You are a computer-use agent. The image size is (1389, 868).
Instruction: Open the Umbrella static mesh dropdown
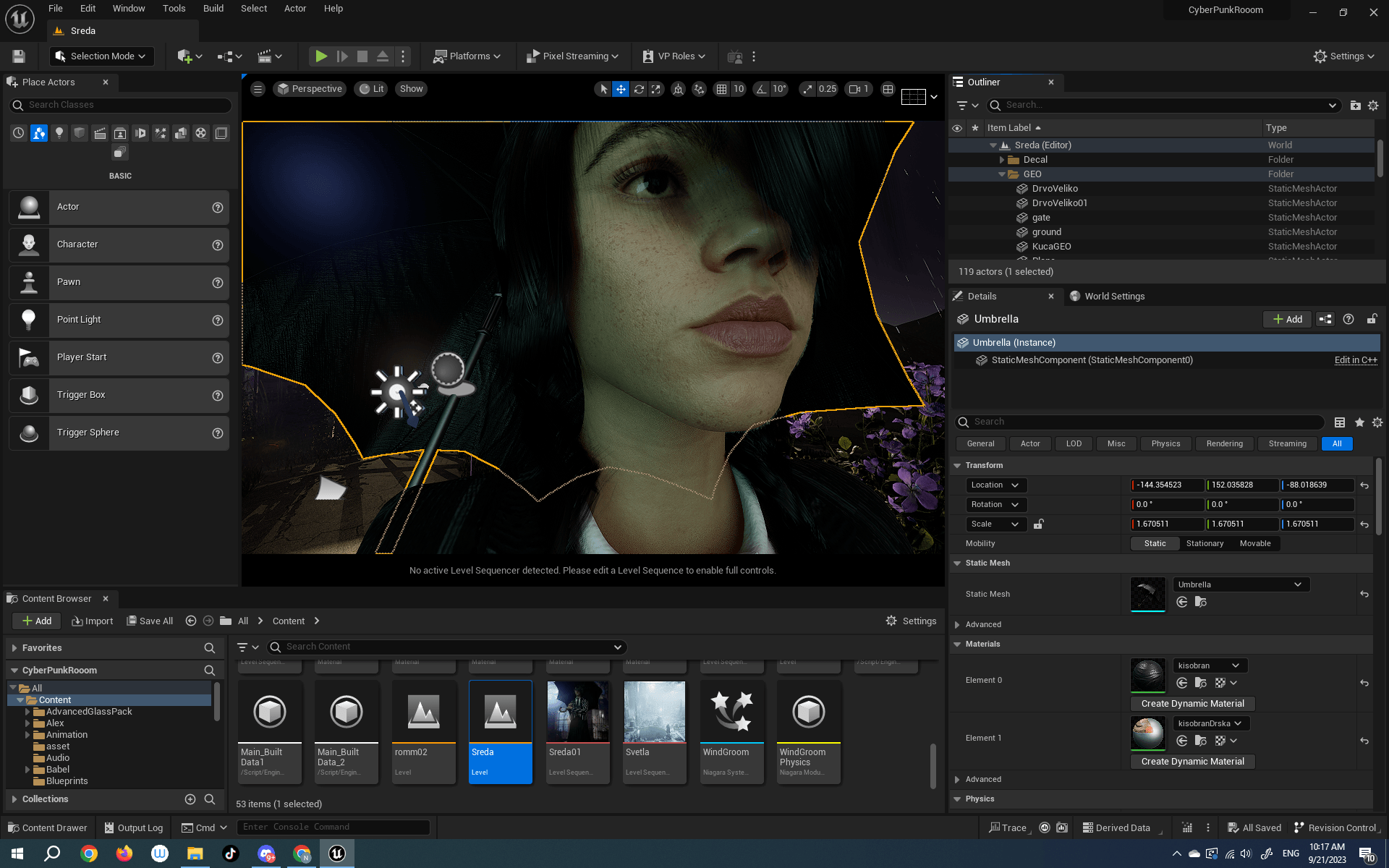pos(1241,584)
